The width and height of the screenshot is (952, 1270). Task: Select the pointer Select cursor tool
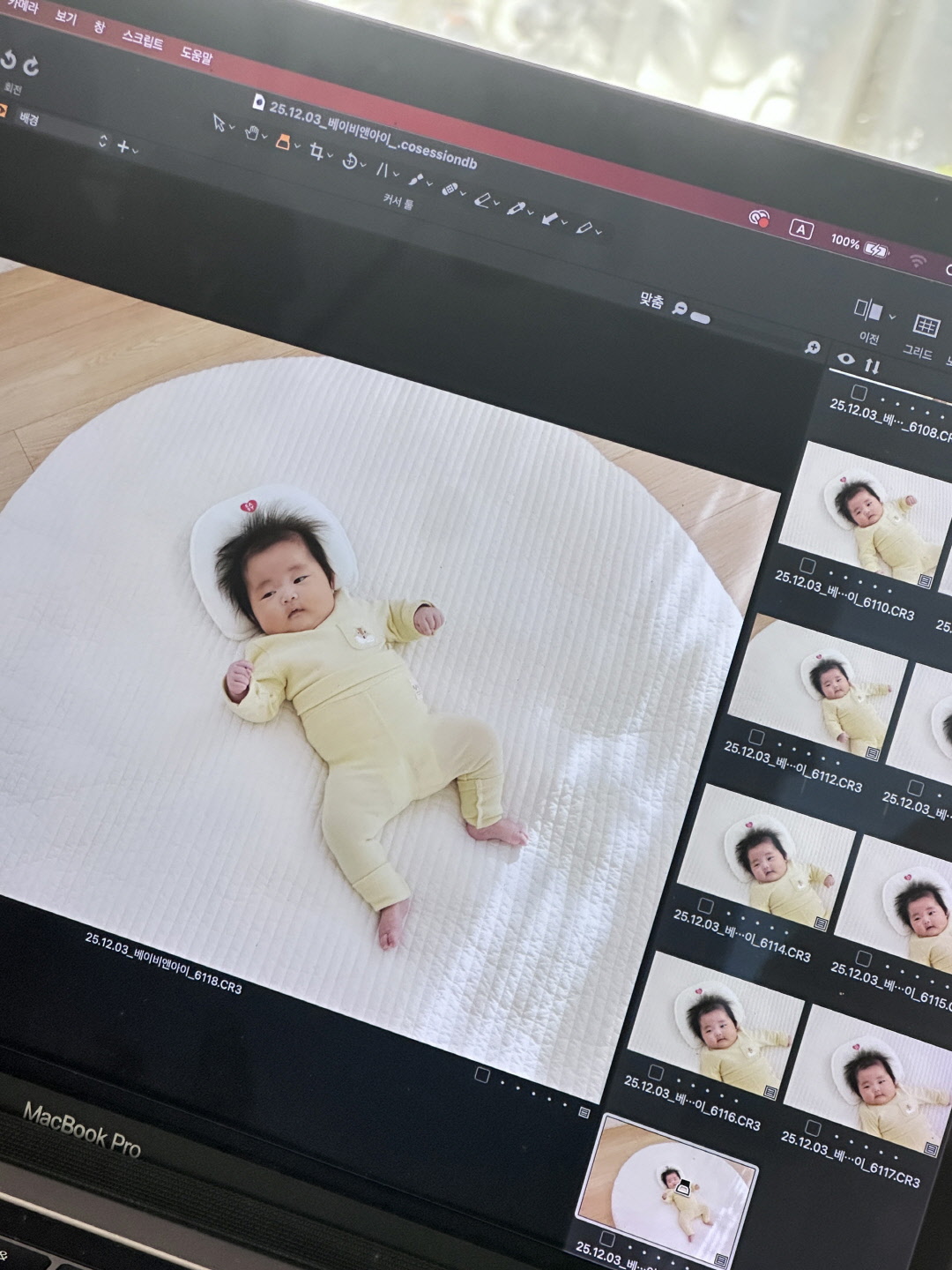[219, 123]
